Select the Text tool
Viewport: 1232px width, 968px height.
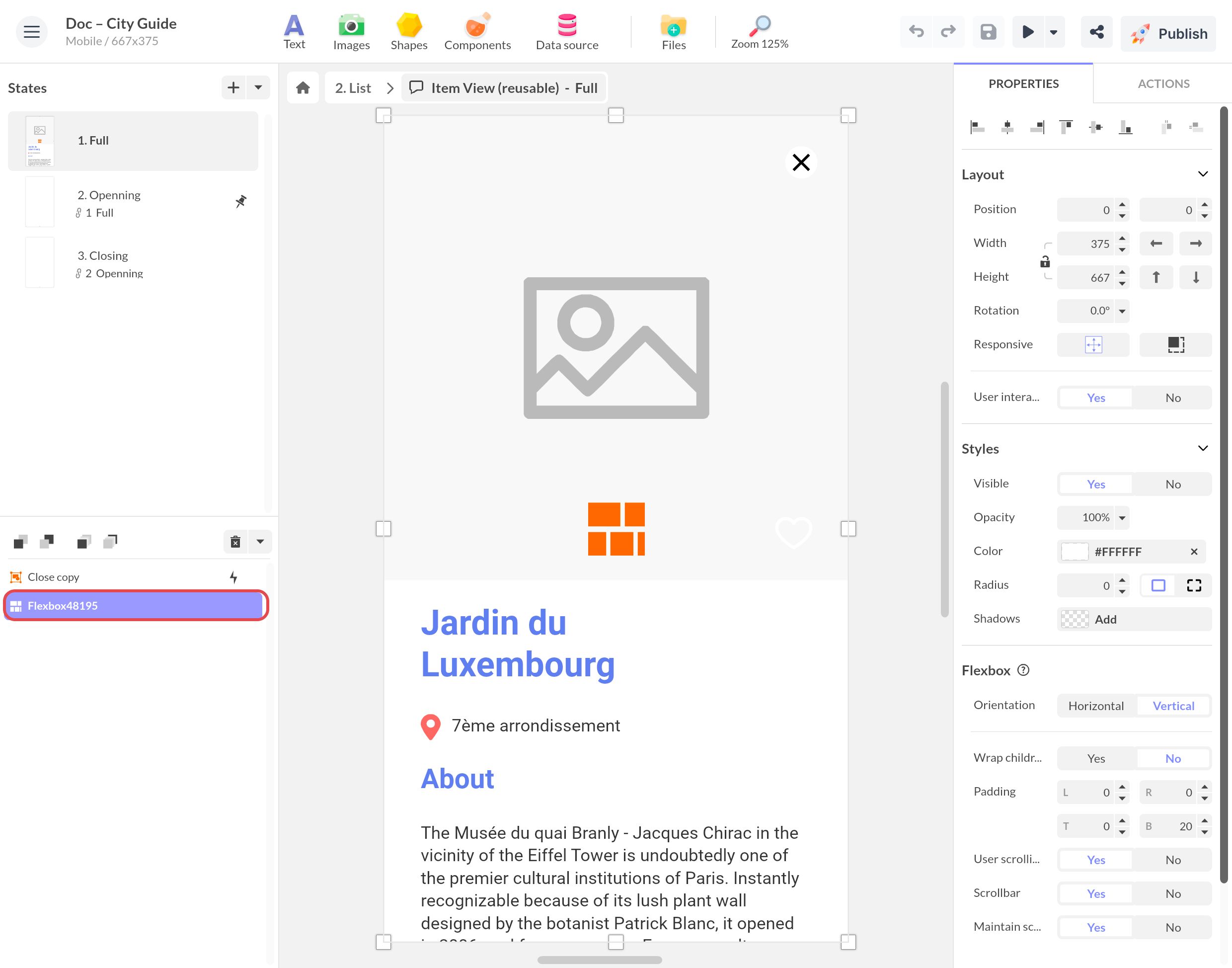pos(294,32)
